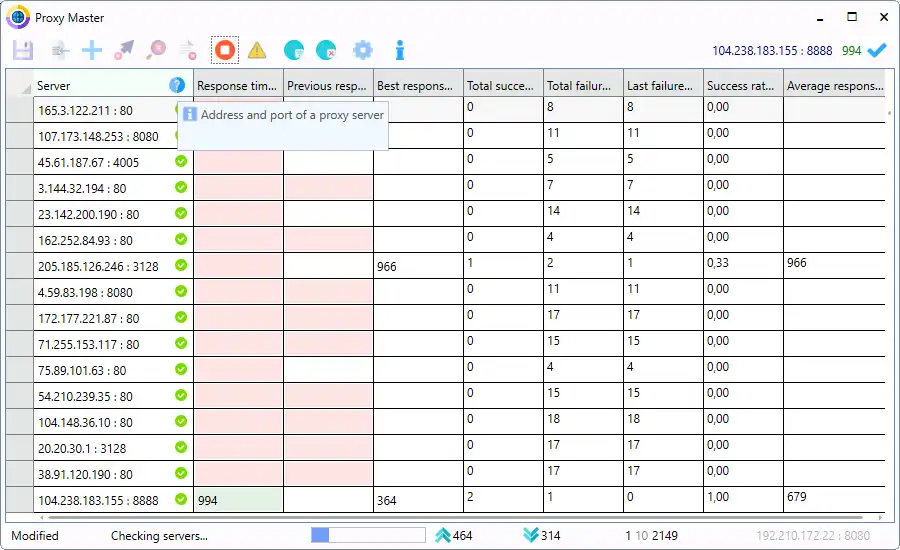Open settings via the gear icon
The height and width of the screenshot is (550, 900).
pos(363,51)
